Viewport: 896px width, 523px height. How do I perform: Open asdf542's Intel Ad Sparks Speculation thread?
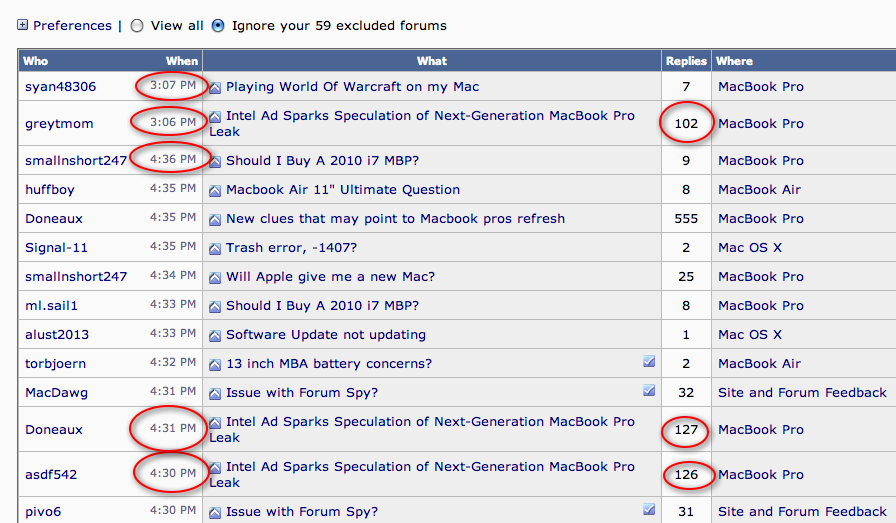pos(422,474)
